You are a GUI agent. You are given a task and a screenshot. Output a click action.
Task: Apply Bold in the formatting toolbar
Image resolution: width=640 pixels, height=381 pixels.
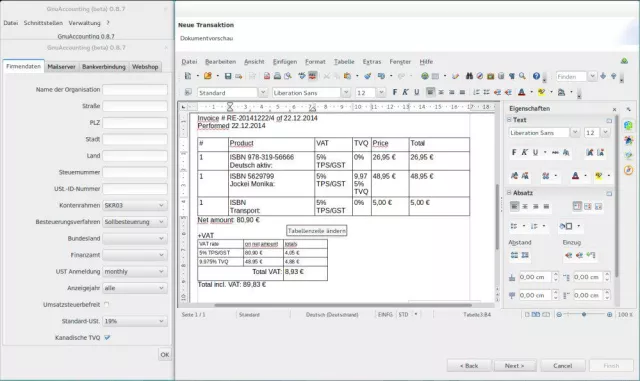(395, 92)
